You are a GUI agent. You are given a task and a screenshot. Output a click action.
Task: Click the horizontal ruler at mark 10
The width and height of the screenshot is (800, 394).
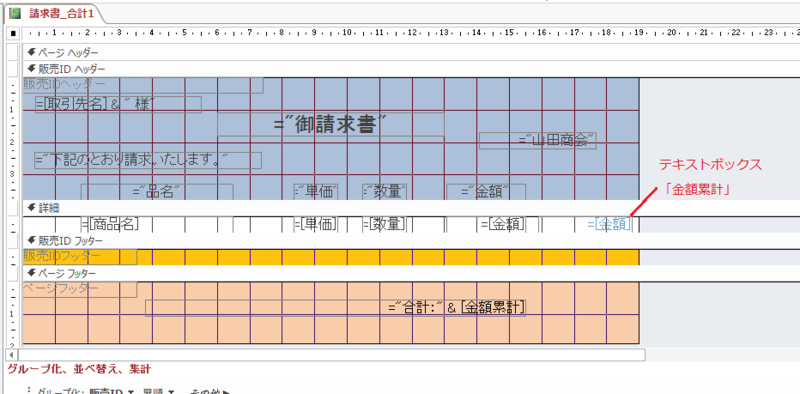pyautogui.click(x=347, y=33)
